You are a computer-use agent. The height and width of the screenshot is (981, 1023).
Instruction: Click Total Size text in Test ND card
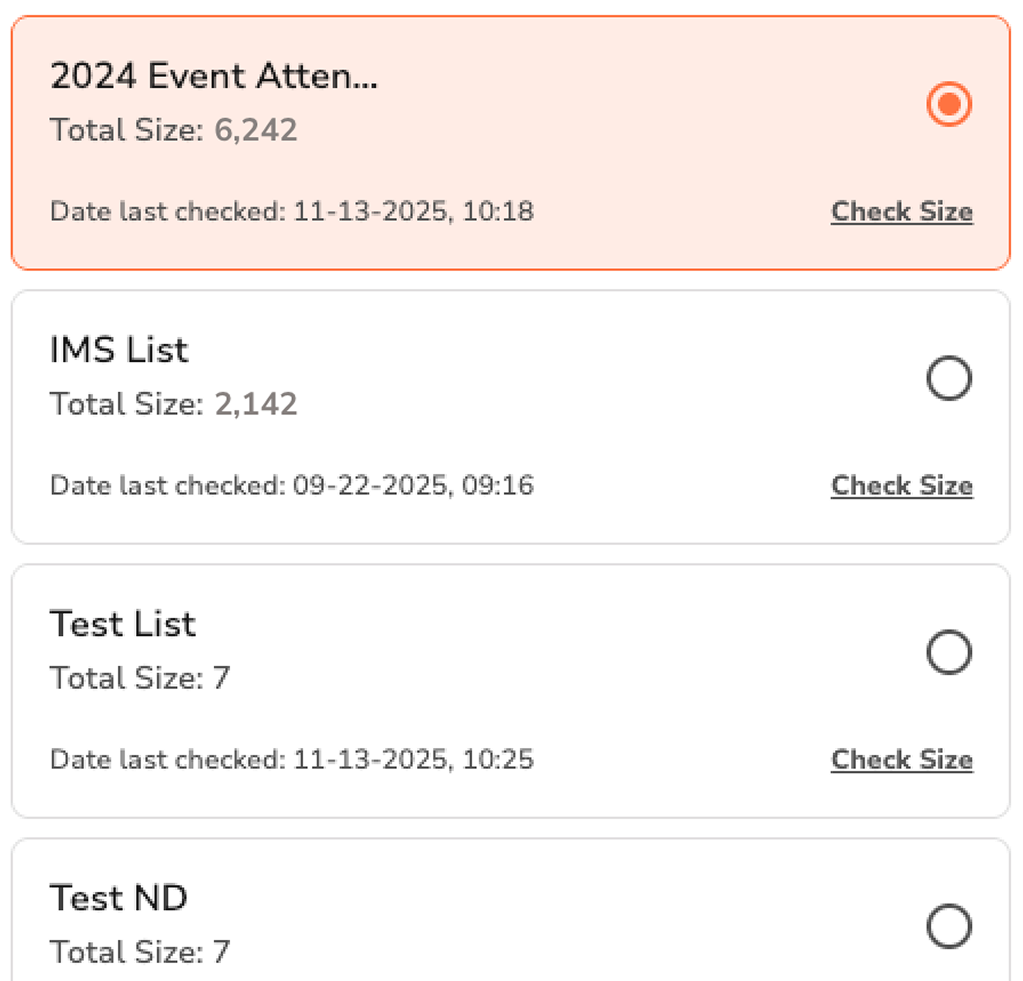point(140,952)
